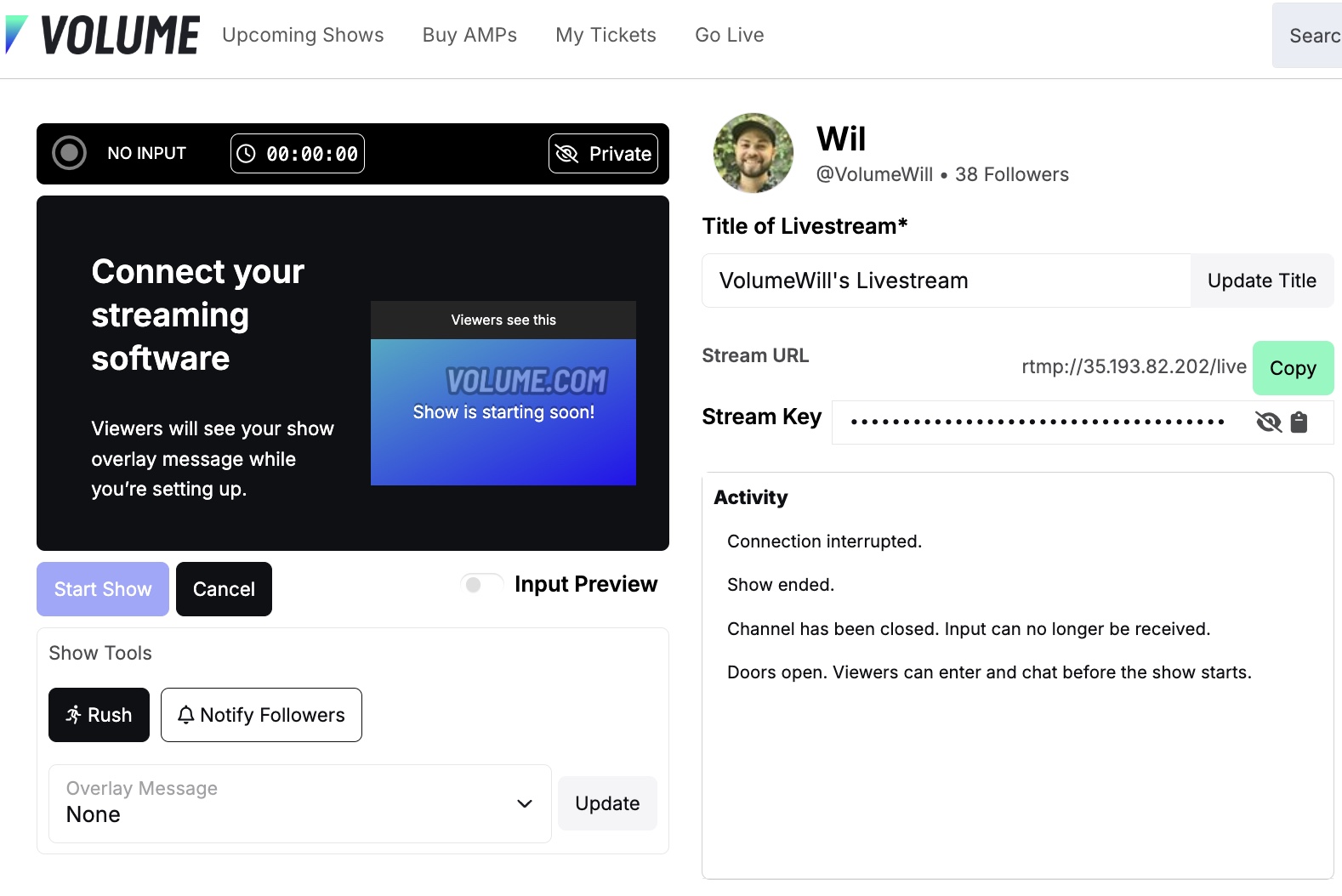Click the Cancel button
Image resolution: width=1342 pixels, height=896 pixels.
[224, 589]
